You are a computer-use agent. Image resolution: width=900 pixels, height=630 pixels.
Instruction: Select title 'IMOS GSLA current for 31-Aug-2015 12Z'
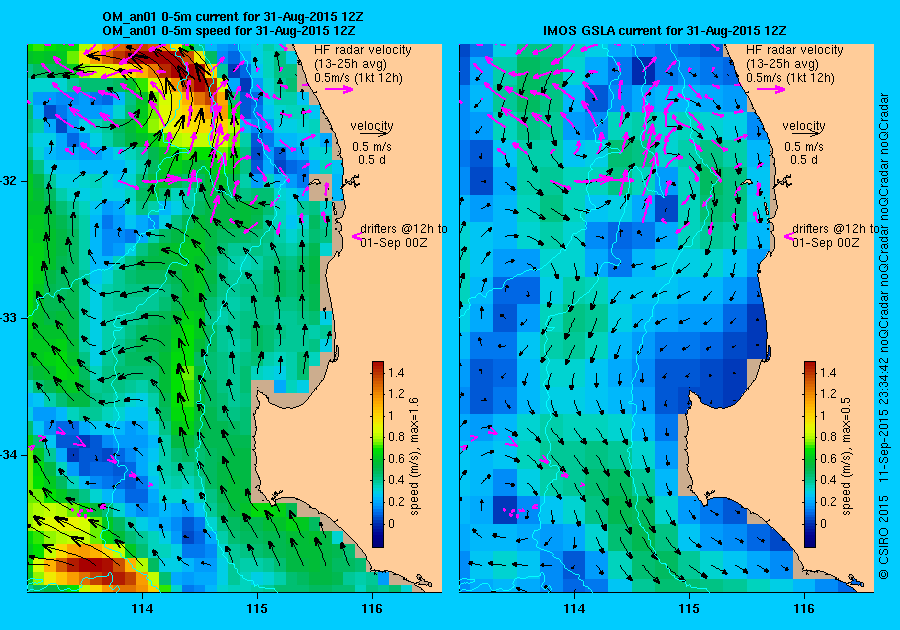click(x=665, y=30)
